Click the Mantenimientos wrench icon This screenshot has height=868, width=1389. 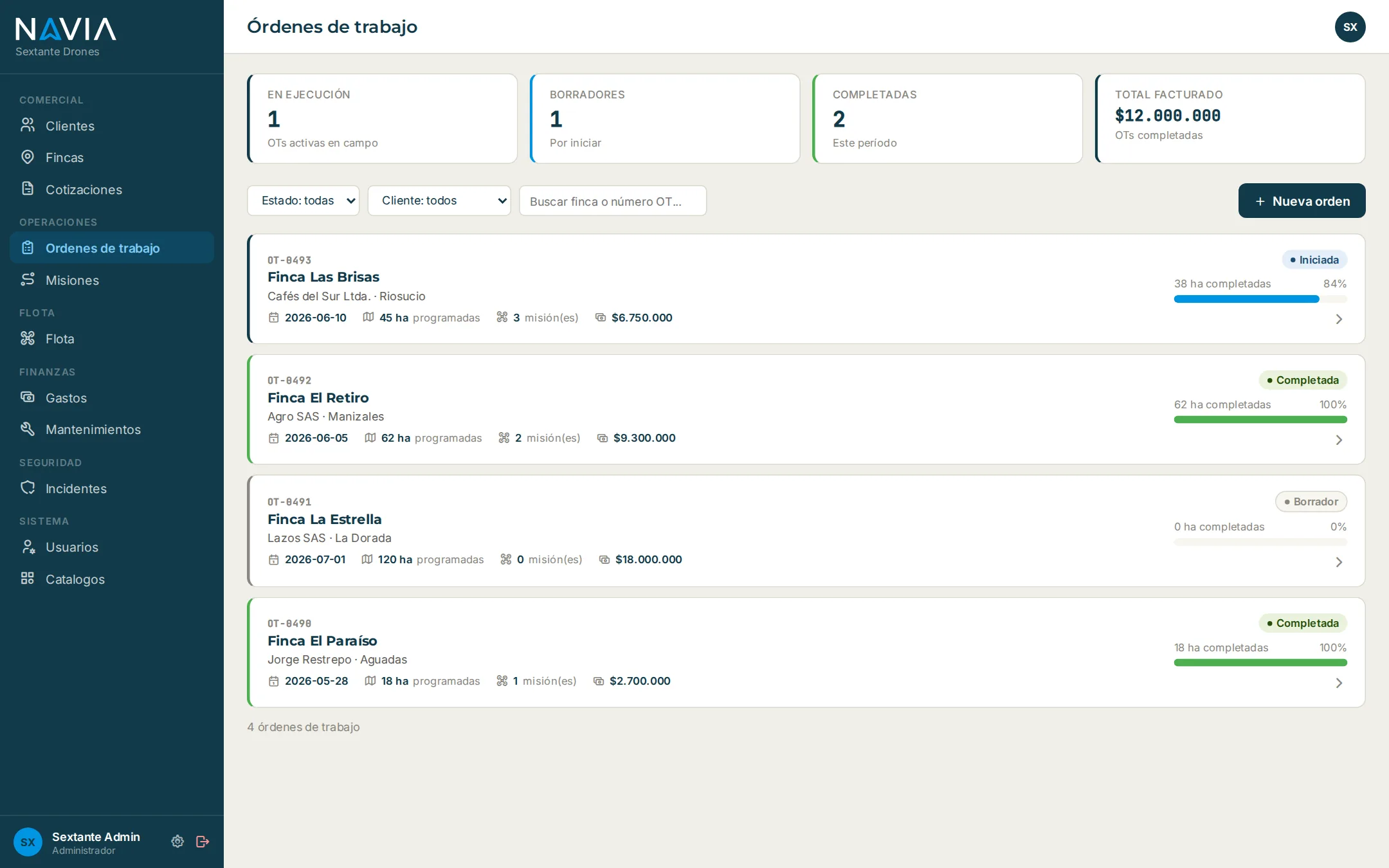pos(28,429)
